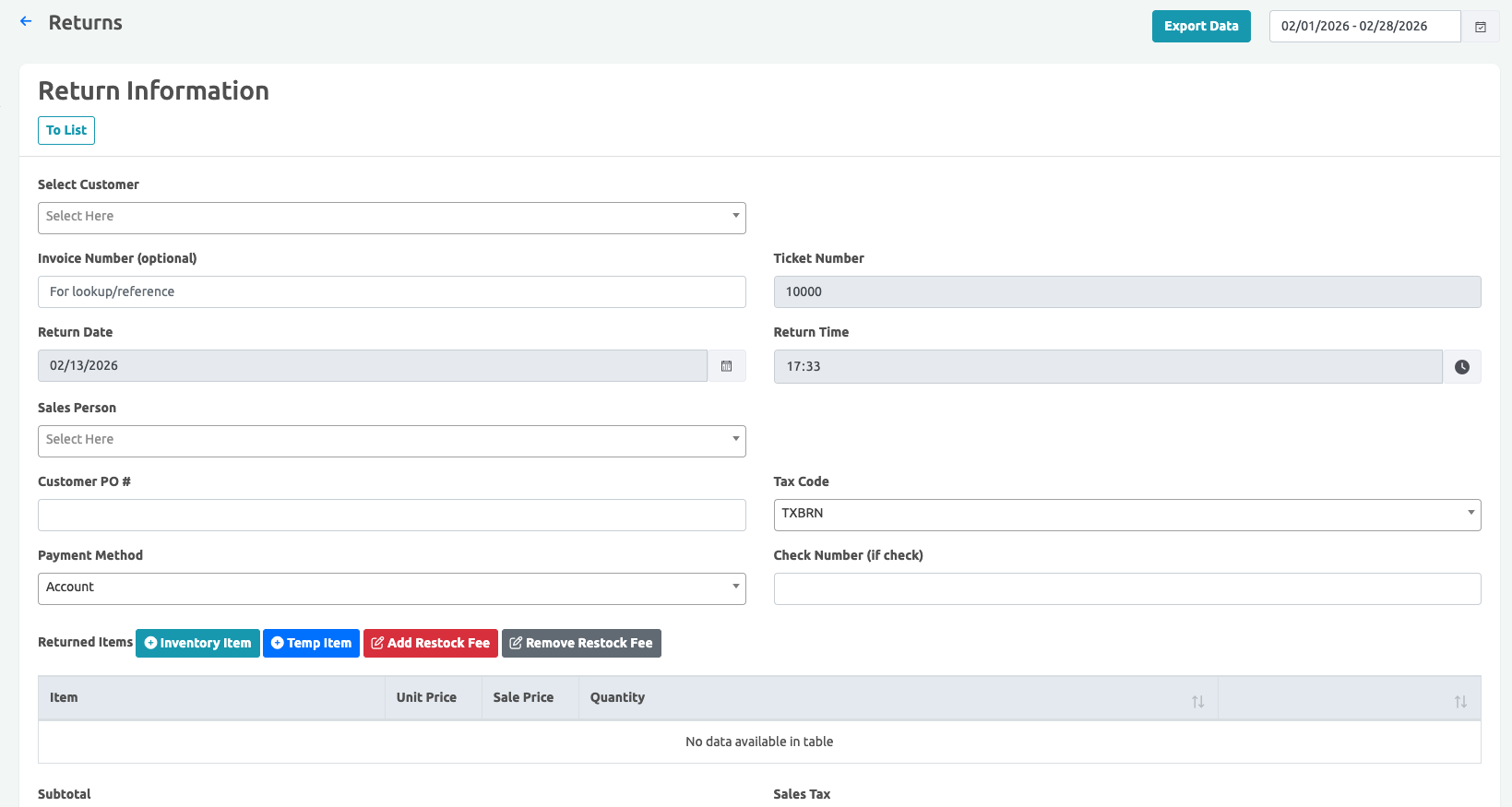Sort by the Quantity column arrows

pyautogui.click(x=1197, y=702)
